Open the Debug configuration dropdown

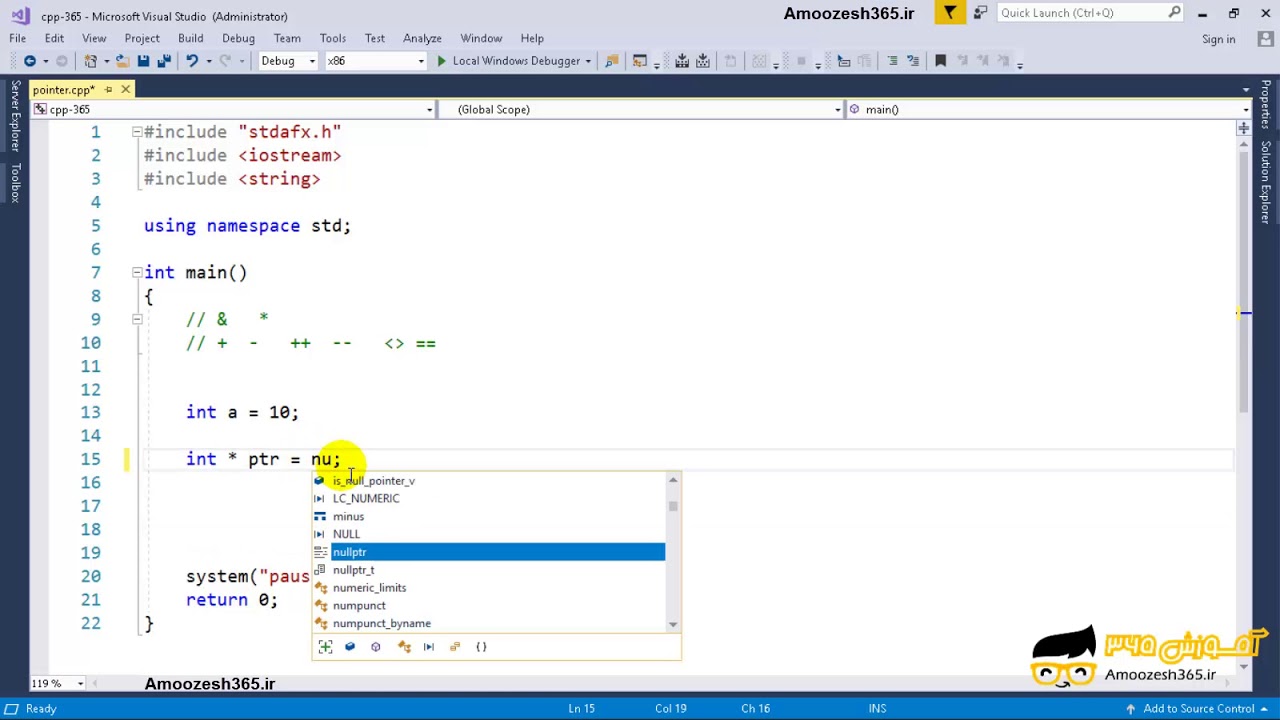pyautogui.click(x=287, y=61)
